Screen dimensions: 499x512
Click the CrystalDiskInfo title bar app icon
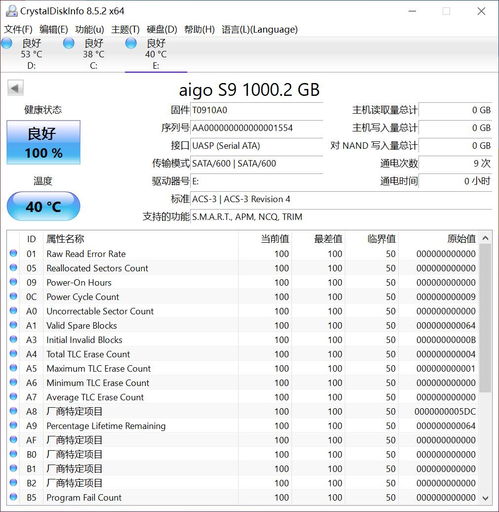click(11, 11)
